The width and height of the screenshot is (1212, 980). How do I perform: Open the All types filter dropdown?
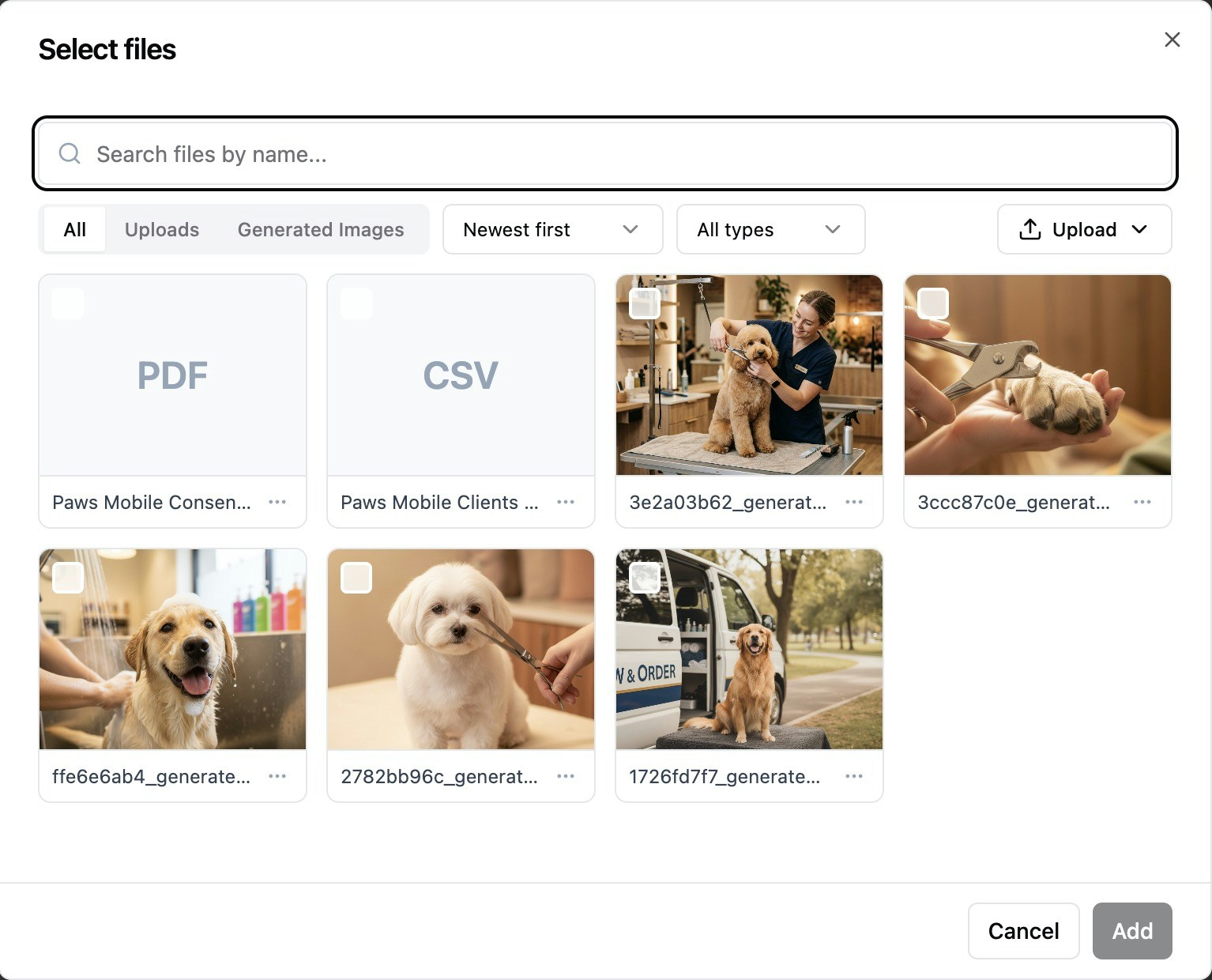pos(770,229)
